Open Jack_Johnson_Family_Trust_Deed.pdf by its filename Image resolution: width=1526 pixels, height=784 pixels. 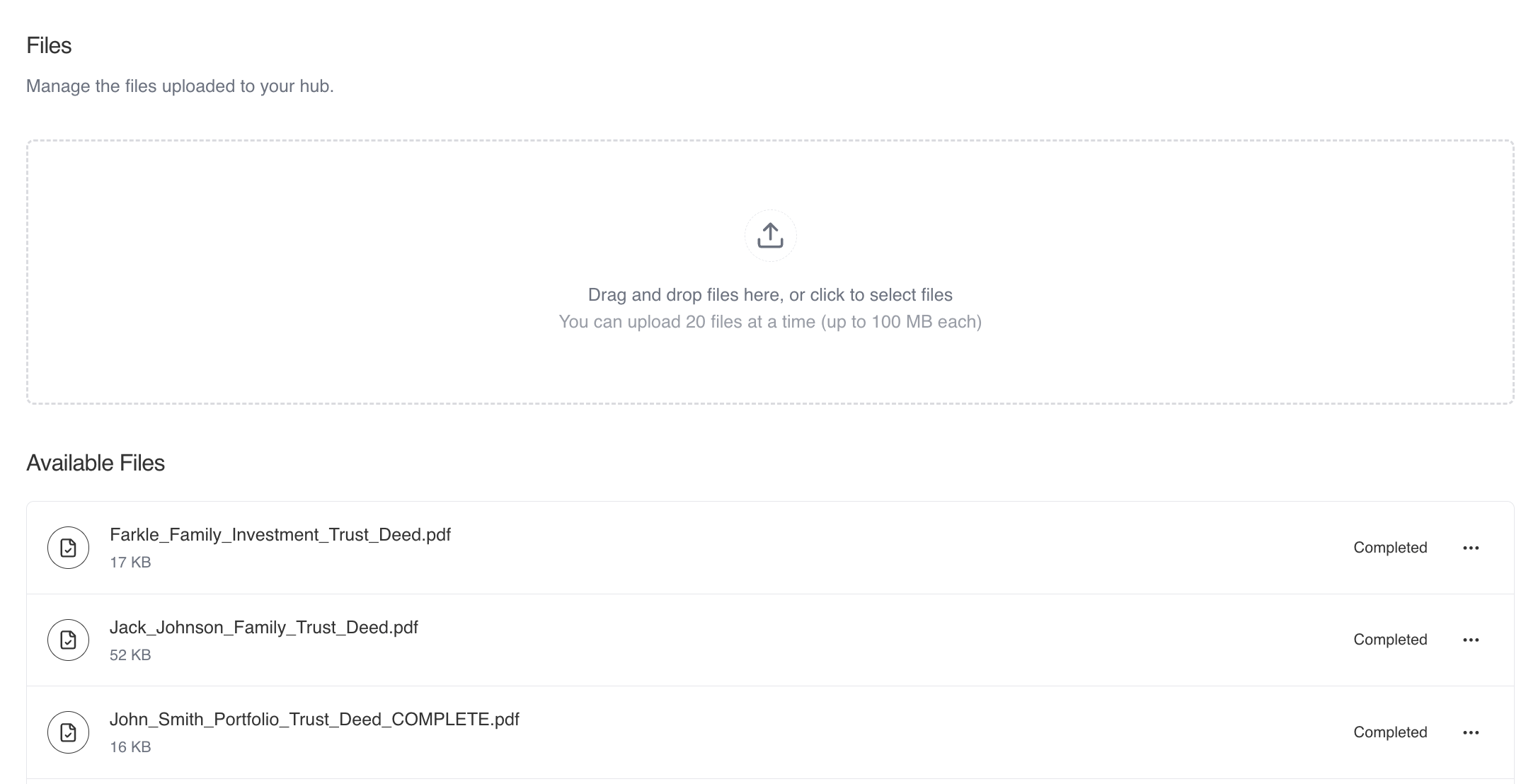(264, 627)
